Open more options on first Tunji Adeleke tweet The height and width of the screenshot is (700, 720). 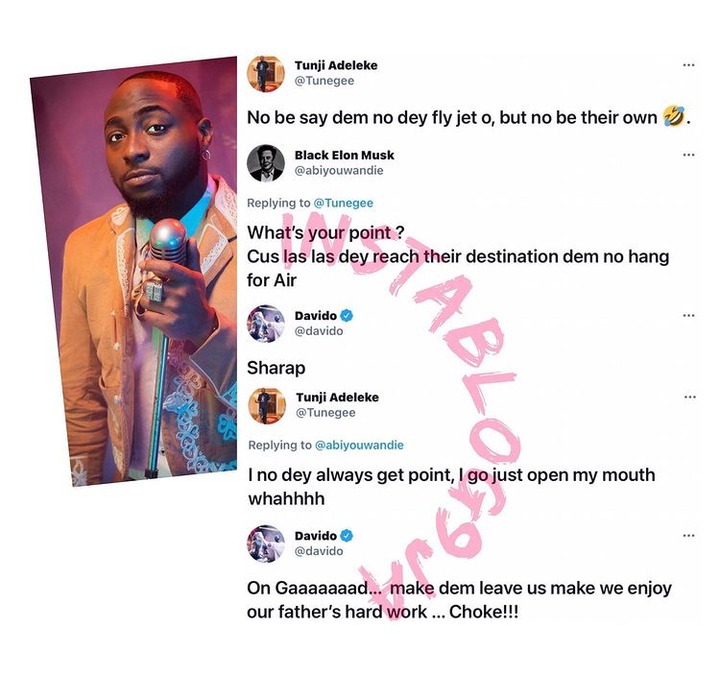tap(688, 65)
